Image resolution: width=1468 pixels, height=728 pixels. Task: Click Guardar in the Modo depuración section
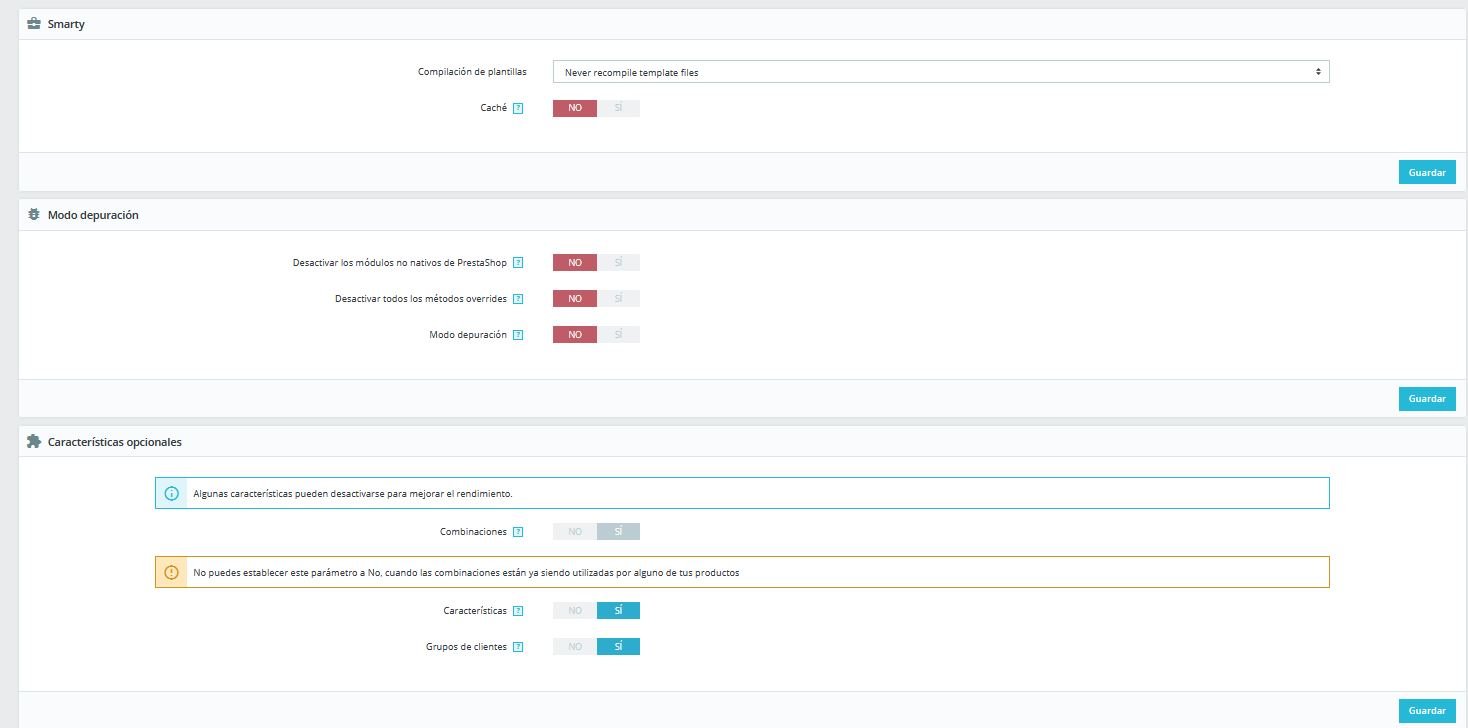coord(1427,399)
